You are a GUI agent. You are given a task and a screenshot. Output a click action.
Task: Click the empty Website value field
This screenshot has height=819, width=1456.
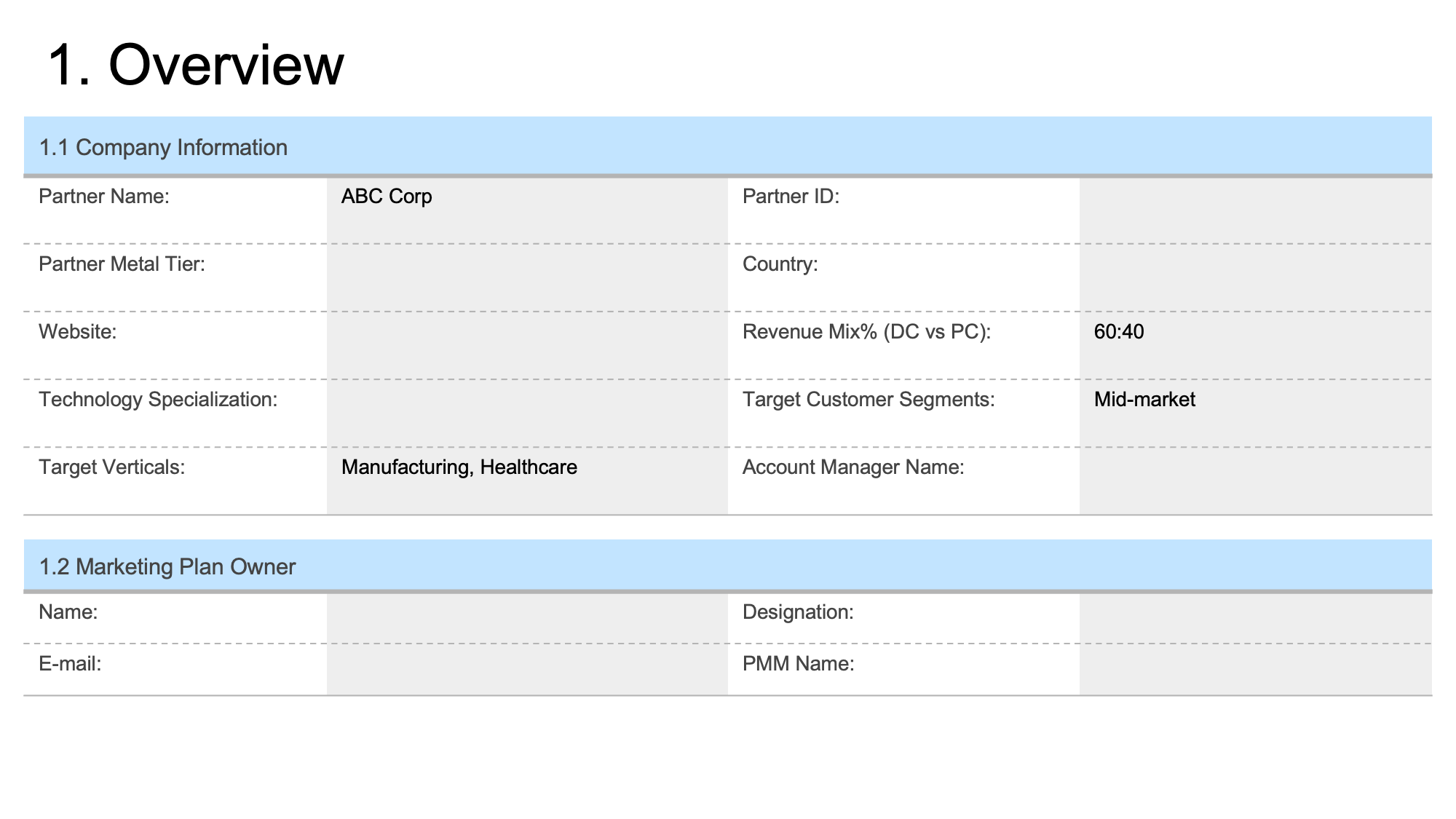(527, 345)
